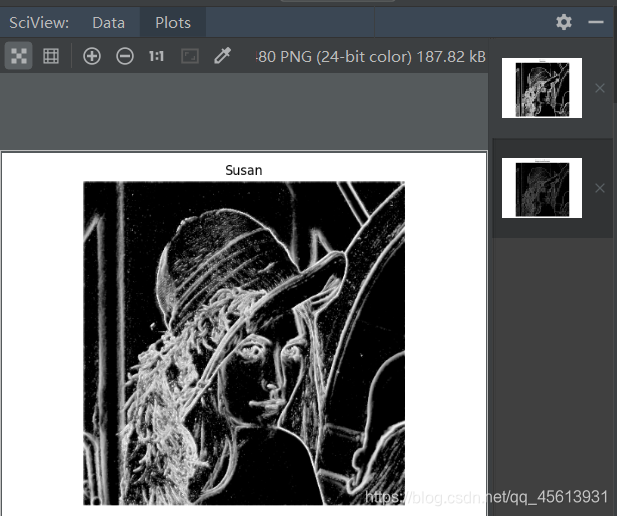Click the Susan edge-detection plot image

pos(244,343)
